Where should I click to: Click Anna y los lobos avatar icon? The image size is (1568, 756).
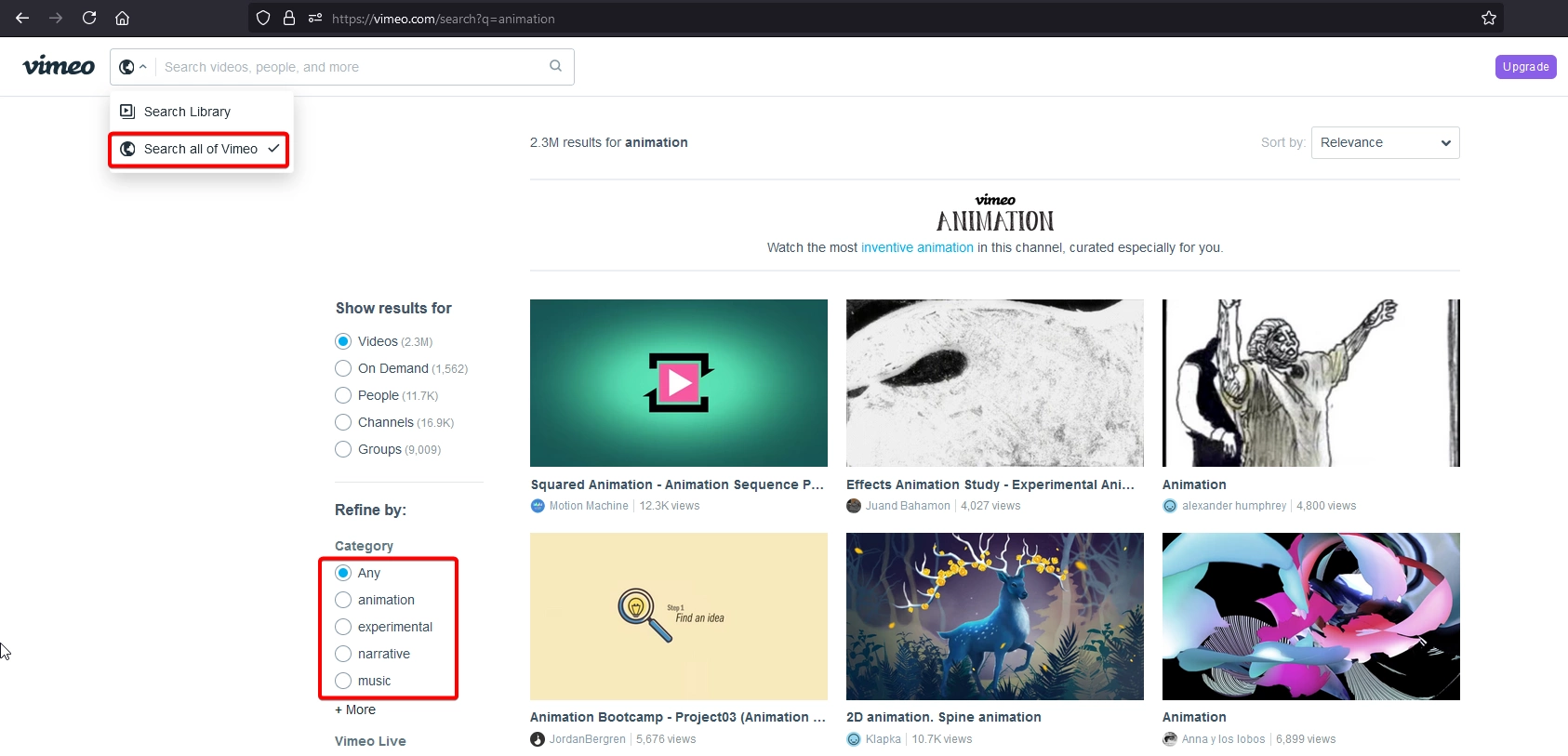tap(1170, 739)
